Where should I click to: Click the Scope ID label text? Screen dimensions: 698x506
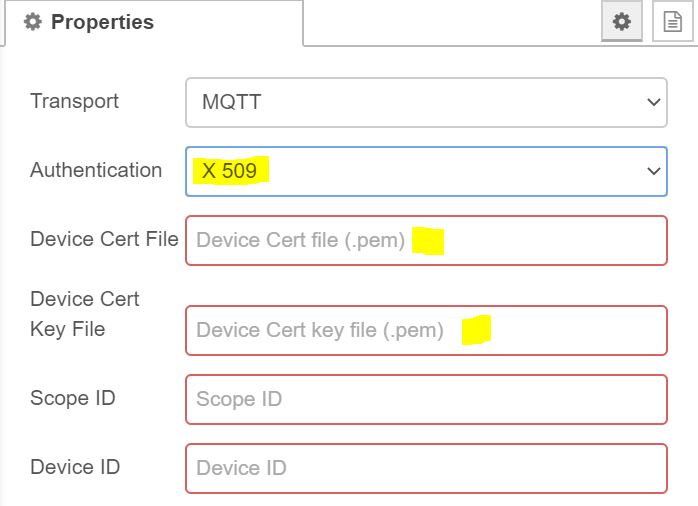click(x=73, y=398)
